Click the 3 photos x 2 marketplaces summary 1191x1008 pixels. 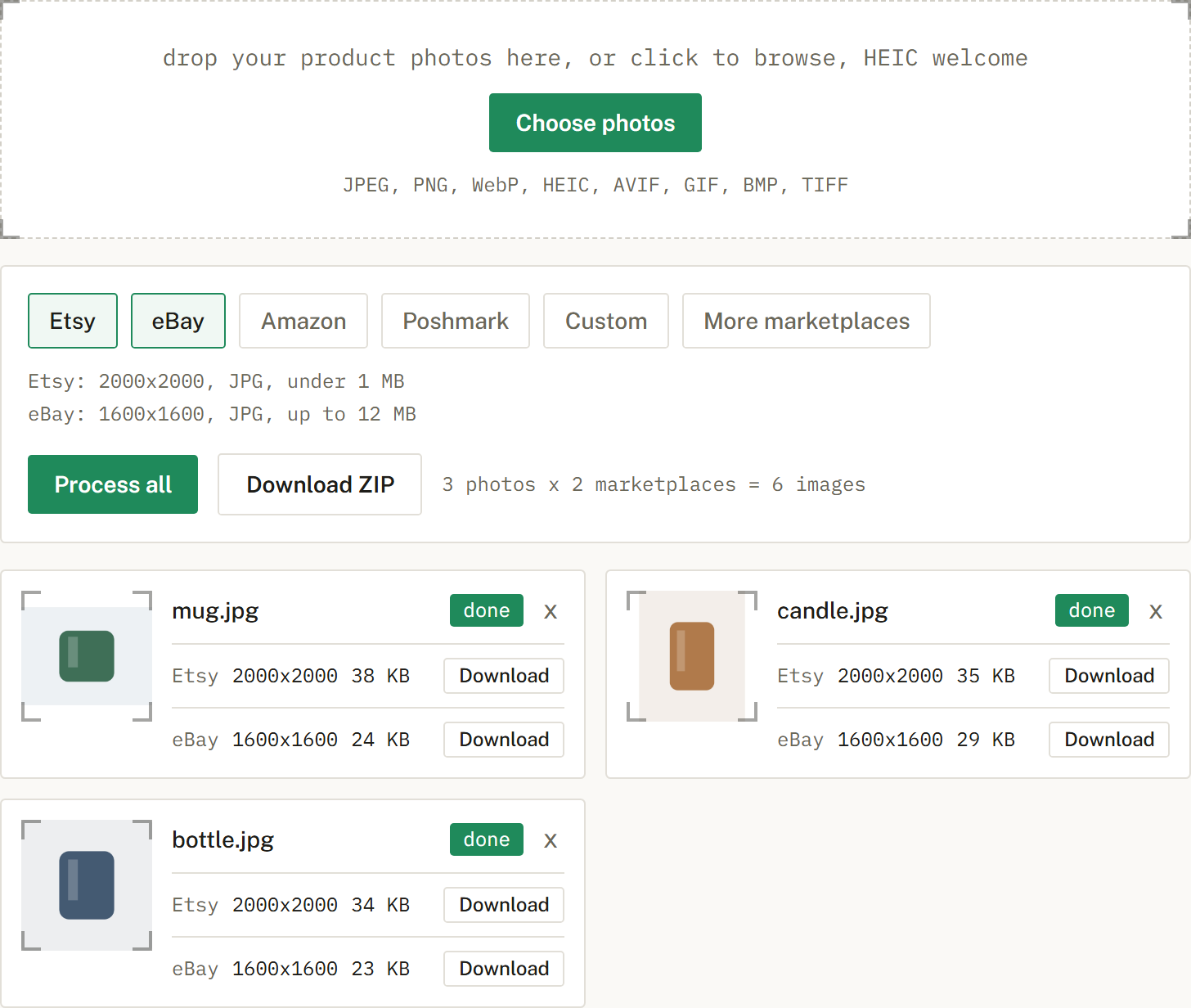[654, 484]
